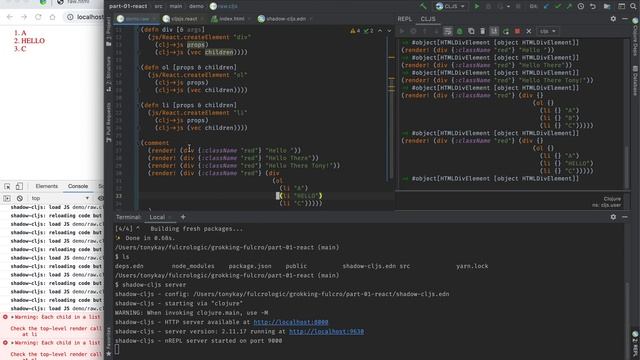Viewport: 640px width, 360px height.
Task: Reload the browser page
Action: tap(38, 17)
